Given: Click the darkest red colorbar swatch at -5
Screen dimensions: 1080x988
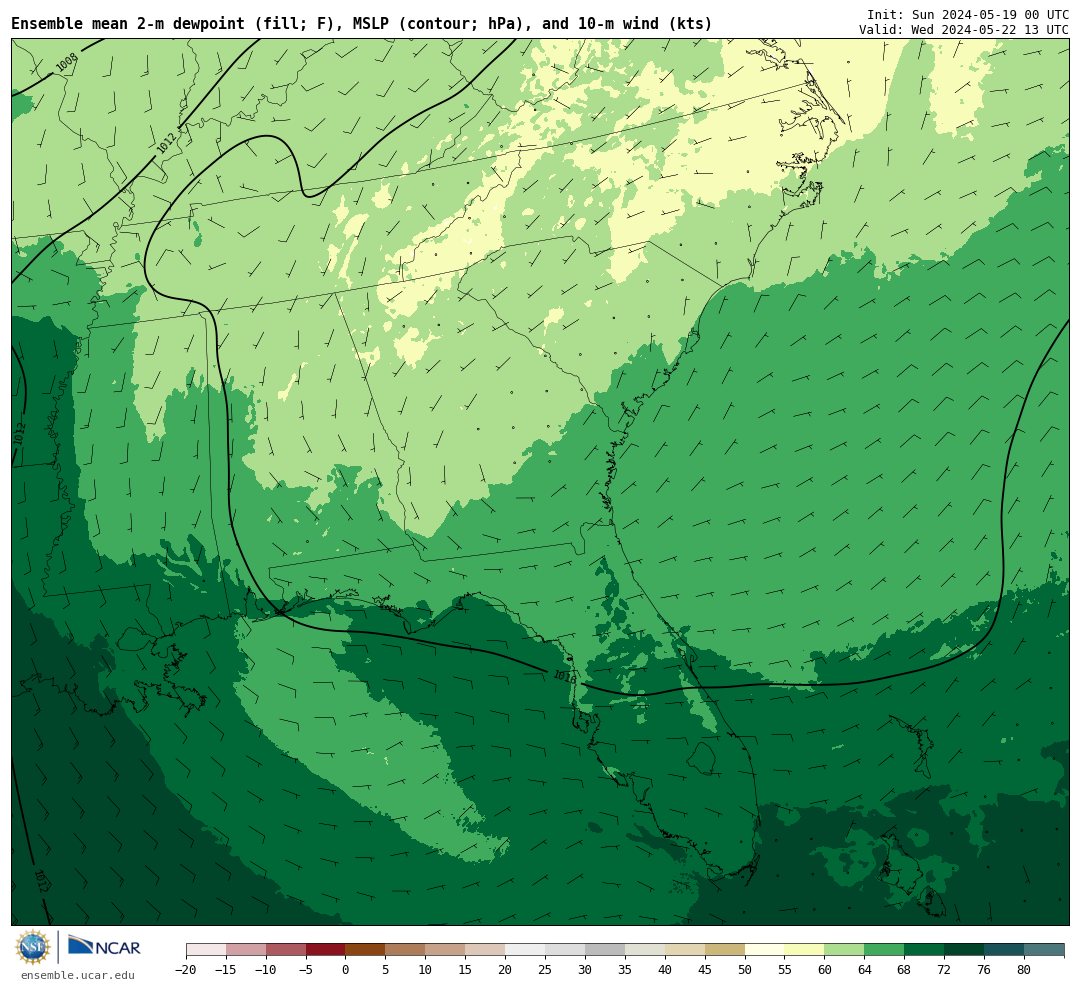Looking at the screenshot, I should [x=325, y=949].
